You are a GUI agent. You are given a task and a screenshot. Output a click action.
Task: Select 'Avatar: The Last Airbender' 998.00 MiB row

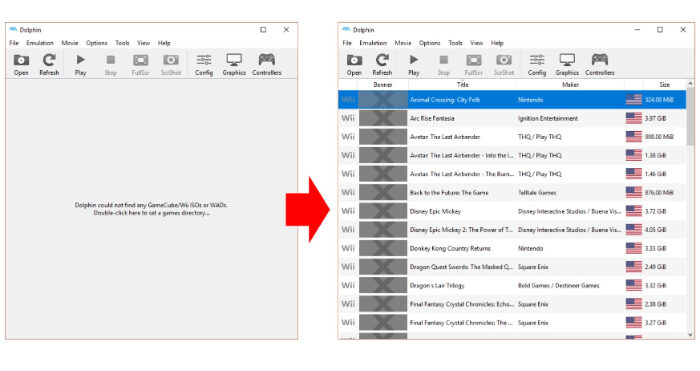click(x=512, y=137)
